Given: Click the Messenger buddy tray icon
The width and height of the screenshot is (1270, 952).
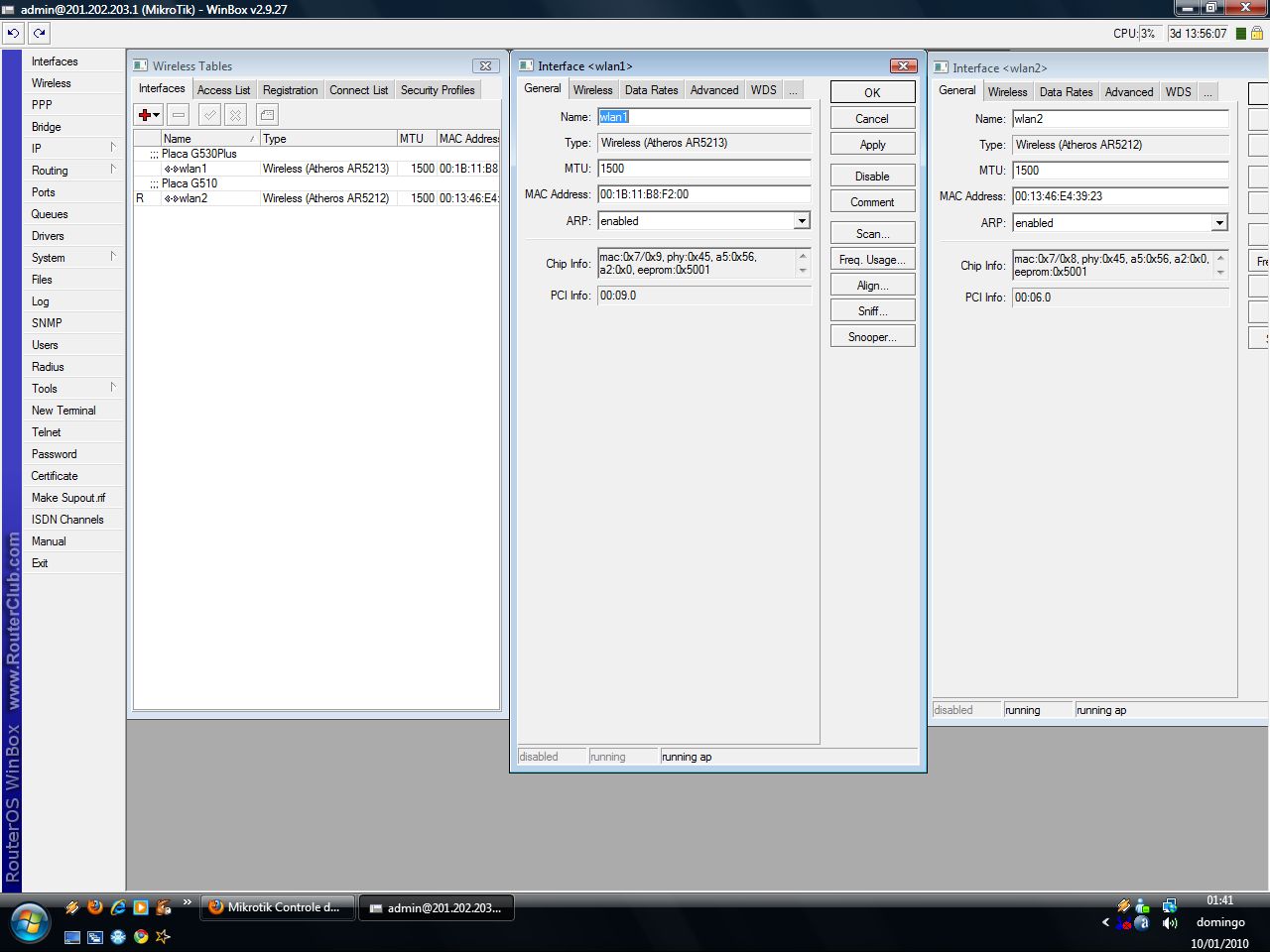Looking at the screenshot, I should 1142,905.
